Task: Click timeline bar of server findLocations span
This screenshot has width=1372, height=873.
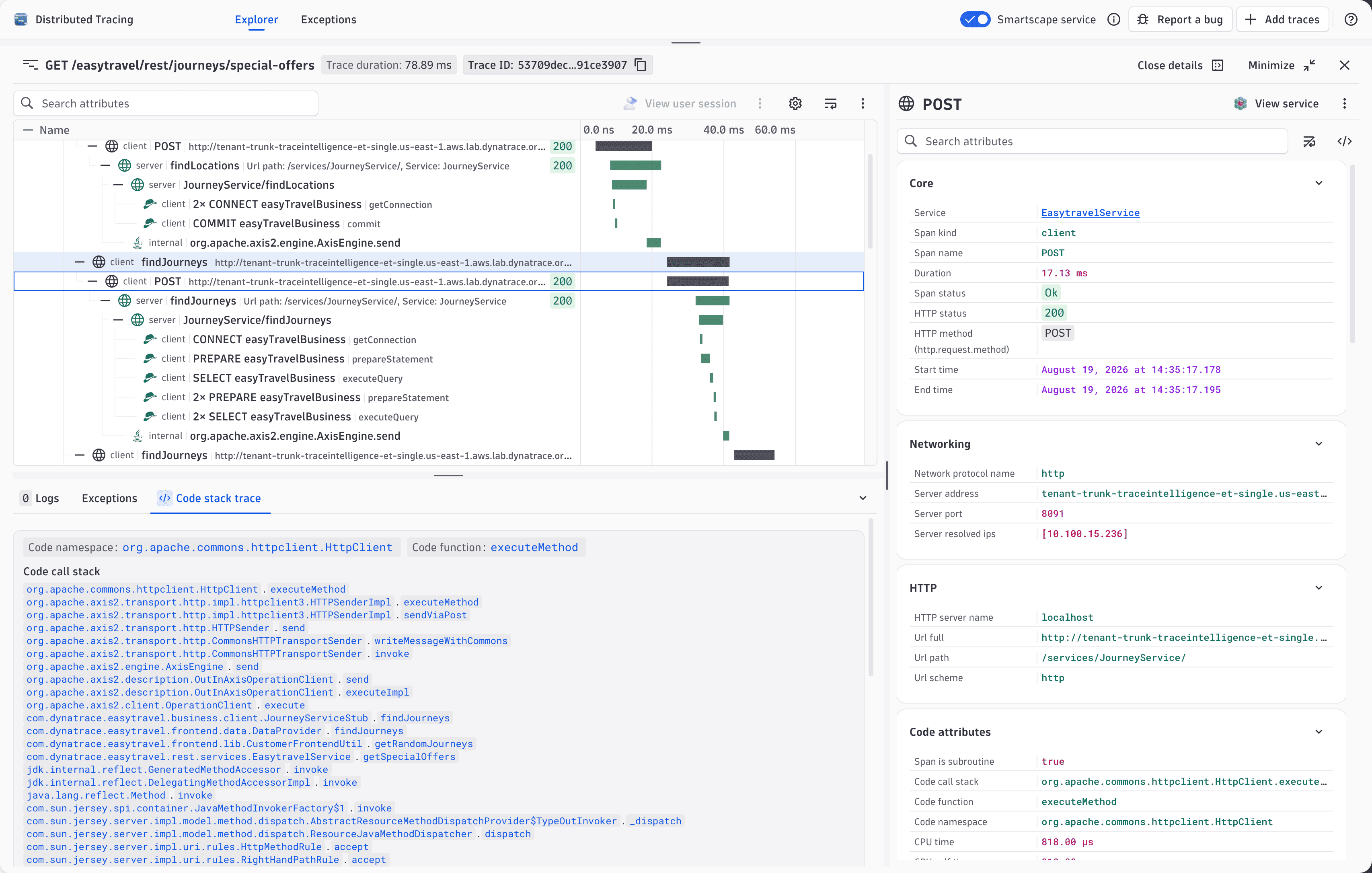Action: 635,165
